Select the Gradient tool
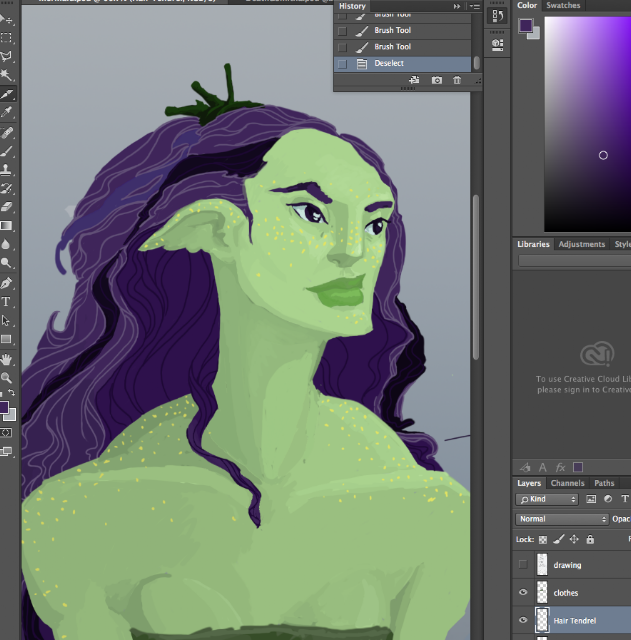 (6, 226)
